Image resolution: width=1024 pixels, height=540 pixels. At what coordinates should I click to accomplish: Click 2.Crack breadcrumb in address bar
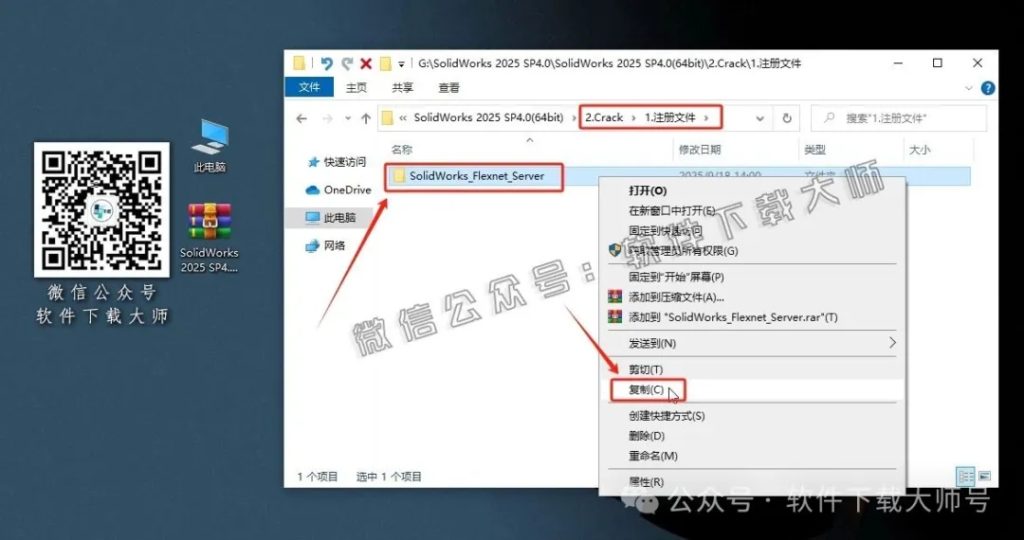604,118
